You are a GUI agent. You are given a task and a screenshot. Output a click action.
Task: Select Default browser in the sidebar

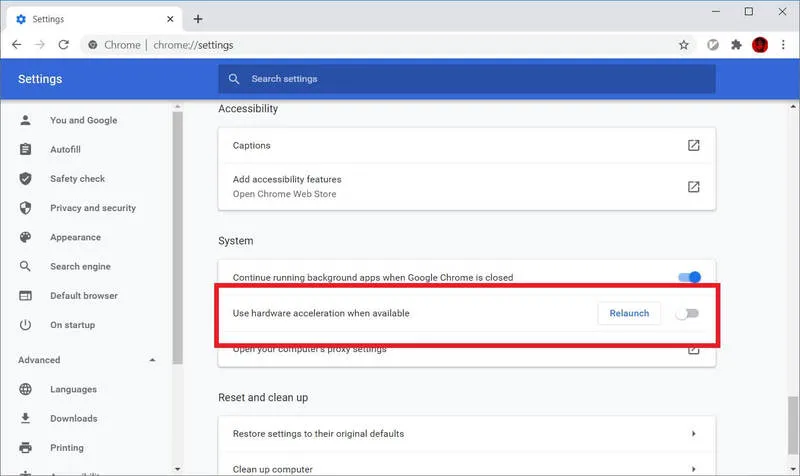pyautogui.click(x=84, y=295)
